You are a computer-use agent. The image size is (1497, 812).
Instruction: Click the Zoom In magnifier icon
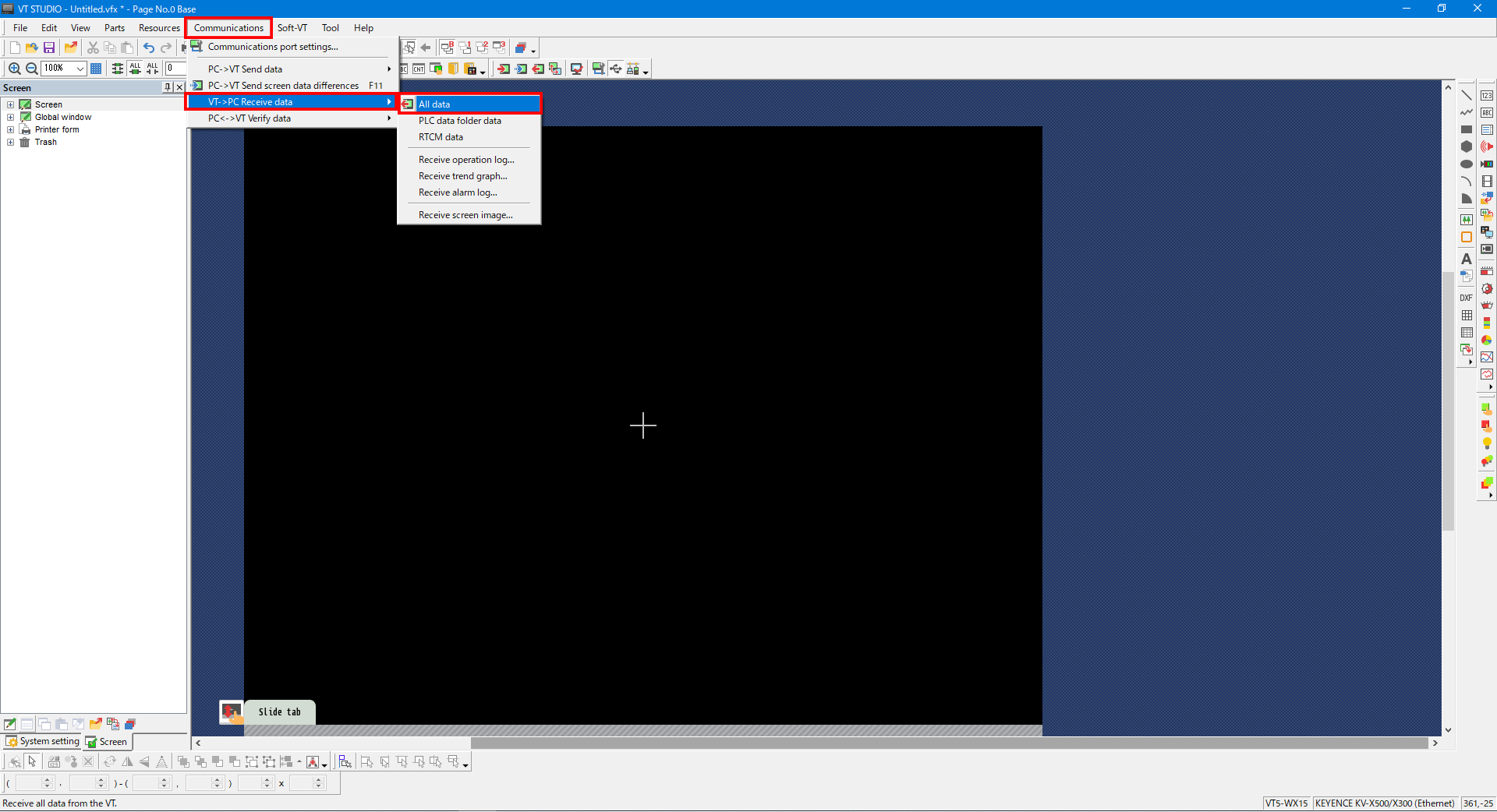(x=14, y=69)
